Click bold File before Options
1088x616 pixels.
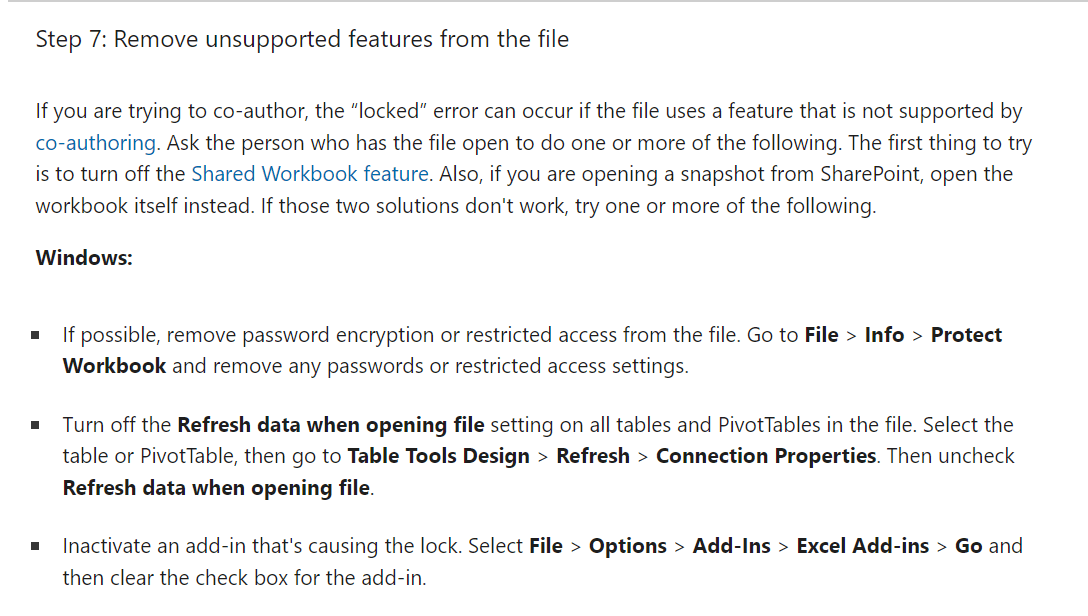coord(546,546)
